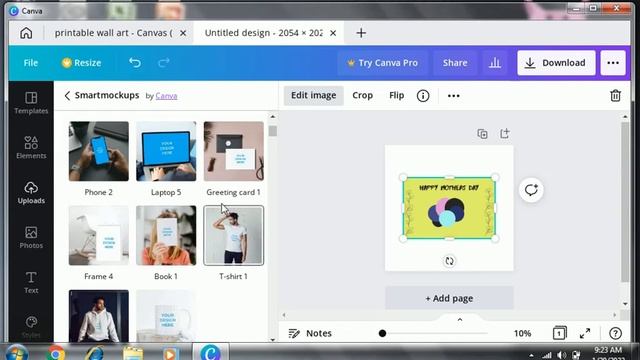Select the Greeting card 1 mockup

coord(233,151)
